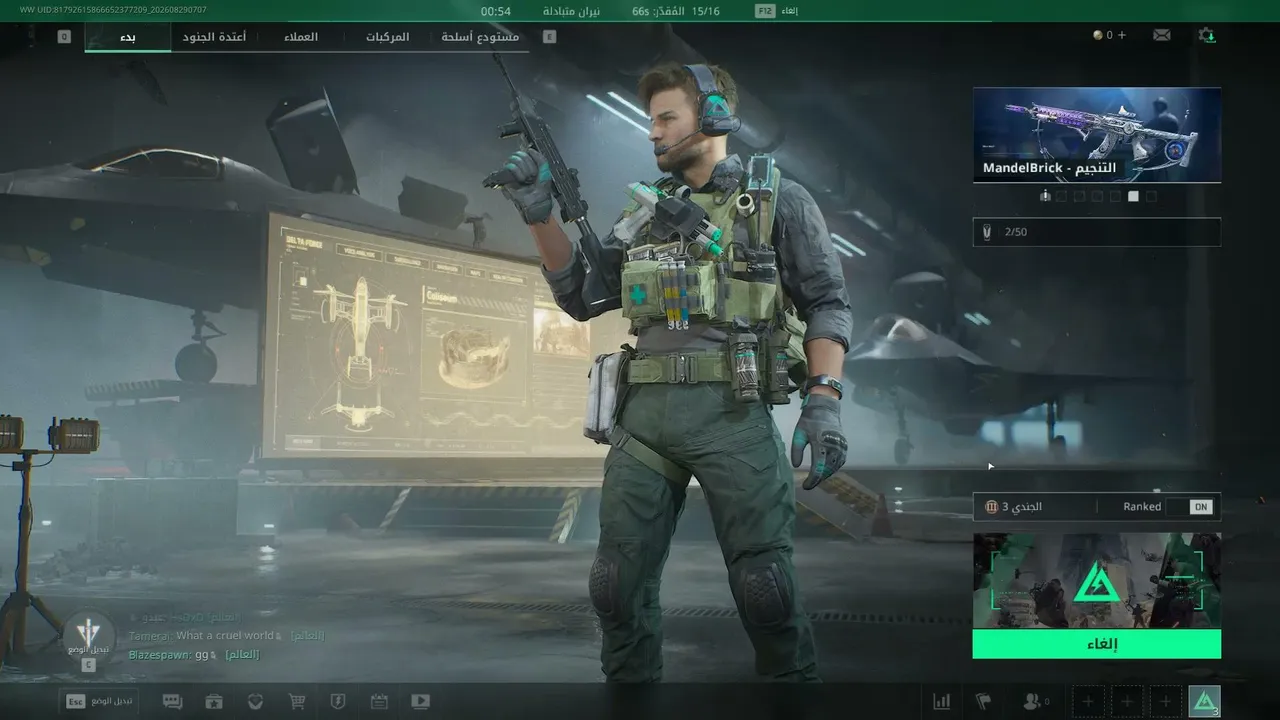
Task: Click the highlighted white banner page indicator
Action: 1133,196
